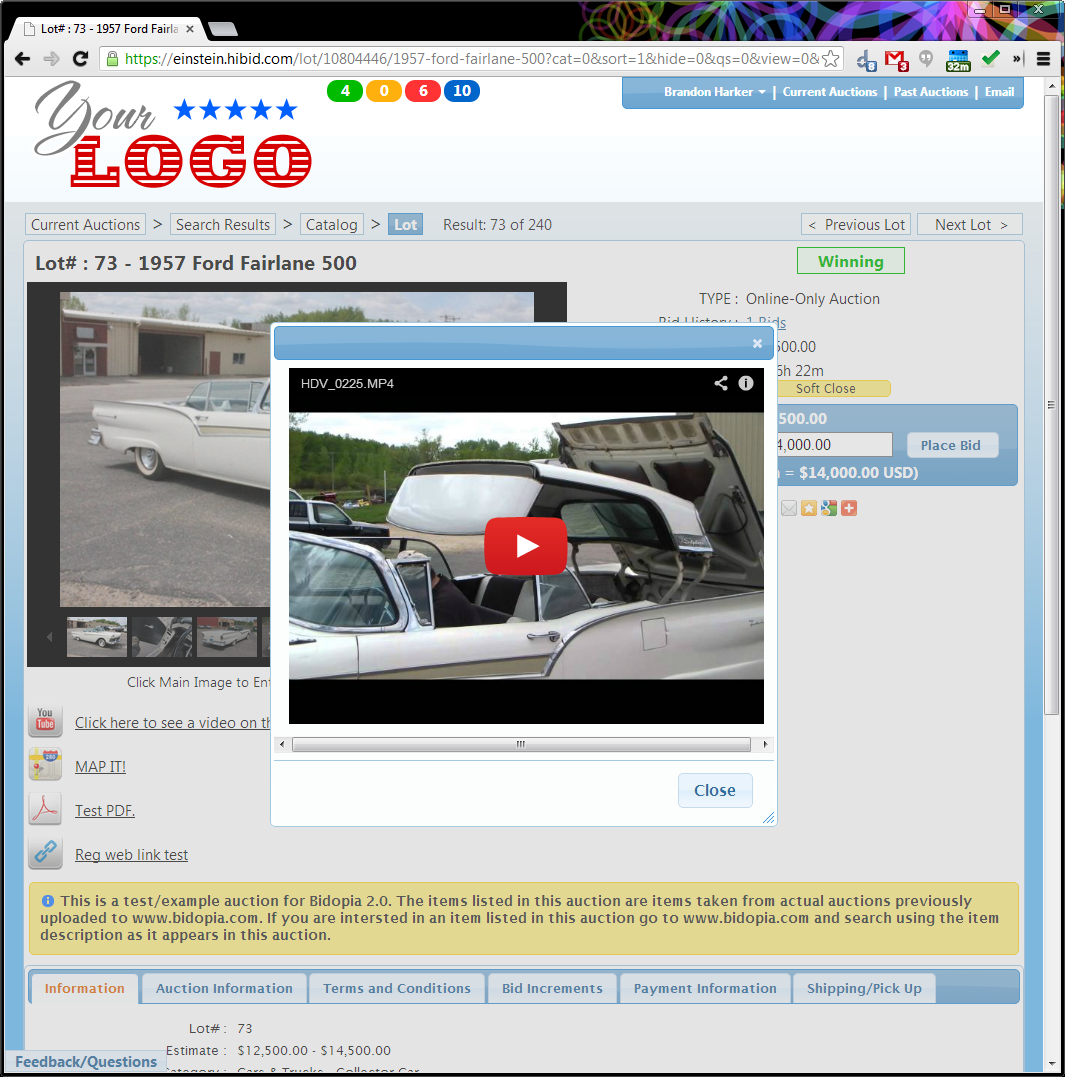Click the Place Bid button

[x=952, y=445]
